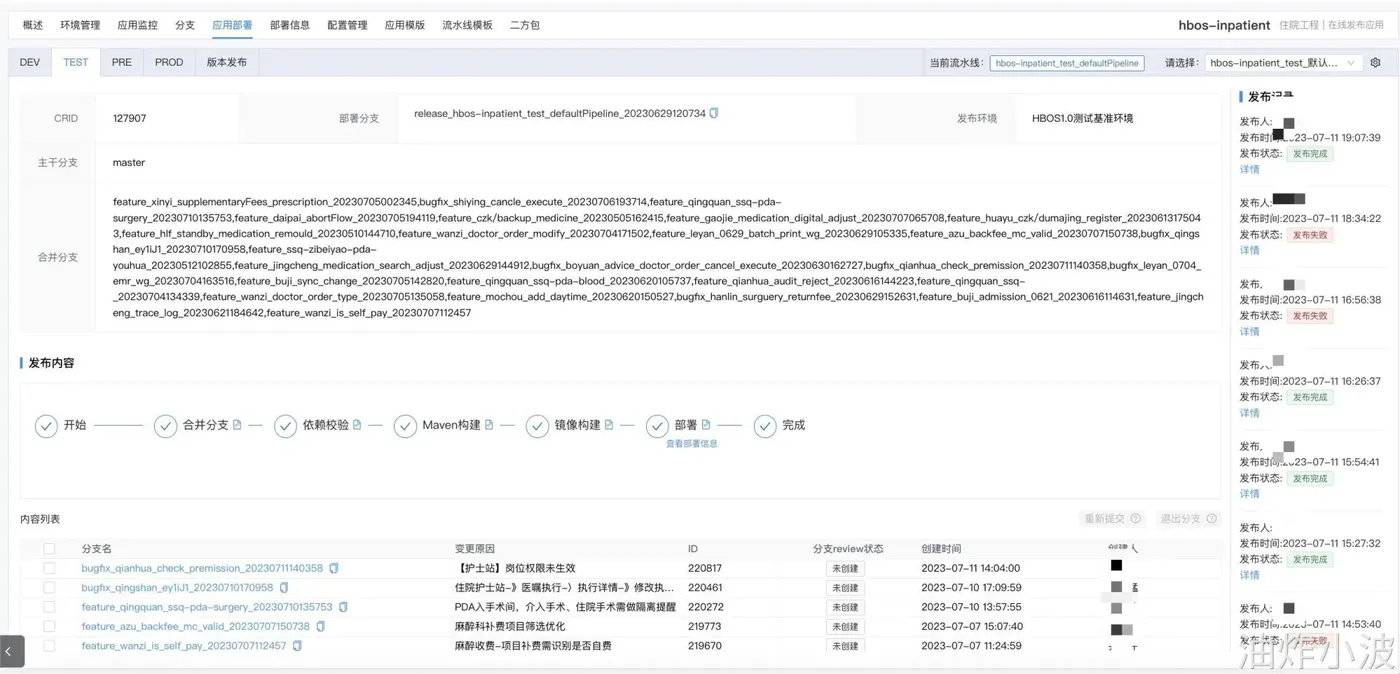
Task: Expand the 请选择 pipeline dropdown
Action: (1283, 62)
